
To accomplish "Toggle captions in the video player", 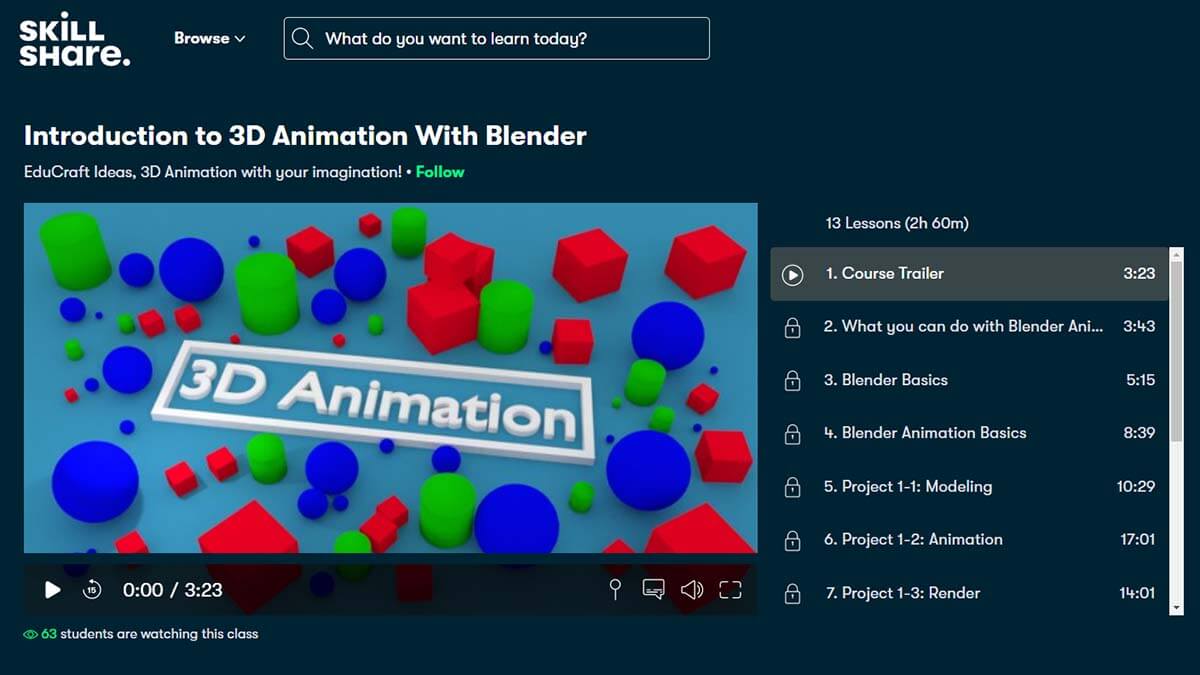I will [653, 590].
